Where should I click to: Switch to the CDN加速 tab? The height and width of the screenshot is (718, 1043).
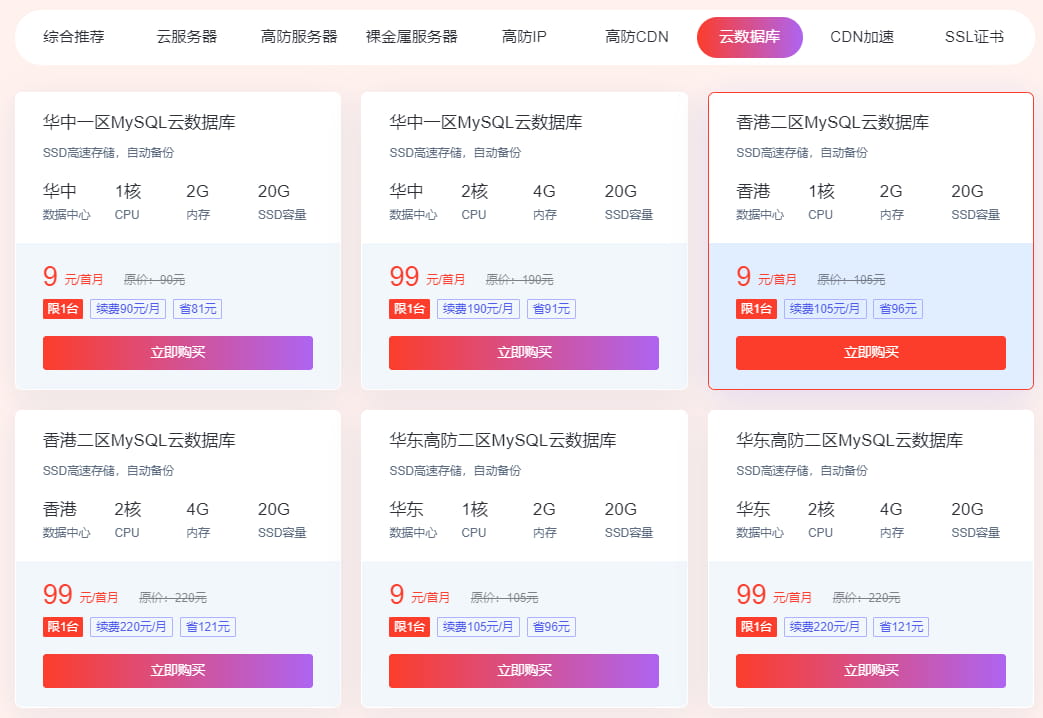(x=861, y=35)
